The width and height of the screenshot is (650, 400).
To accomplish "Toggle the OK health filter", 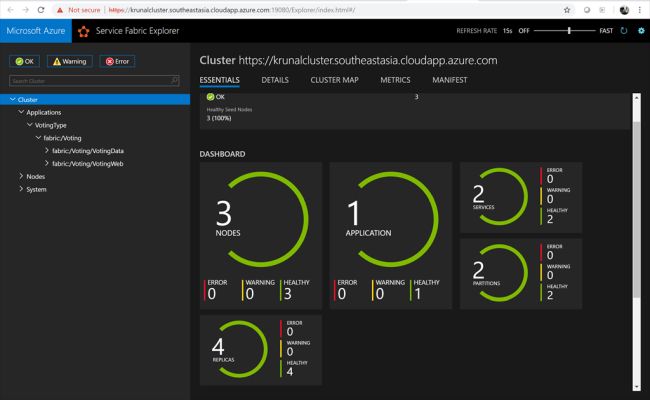I will point(24,61).
